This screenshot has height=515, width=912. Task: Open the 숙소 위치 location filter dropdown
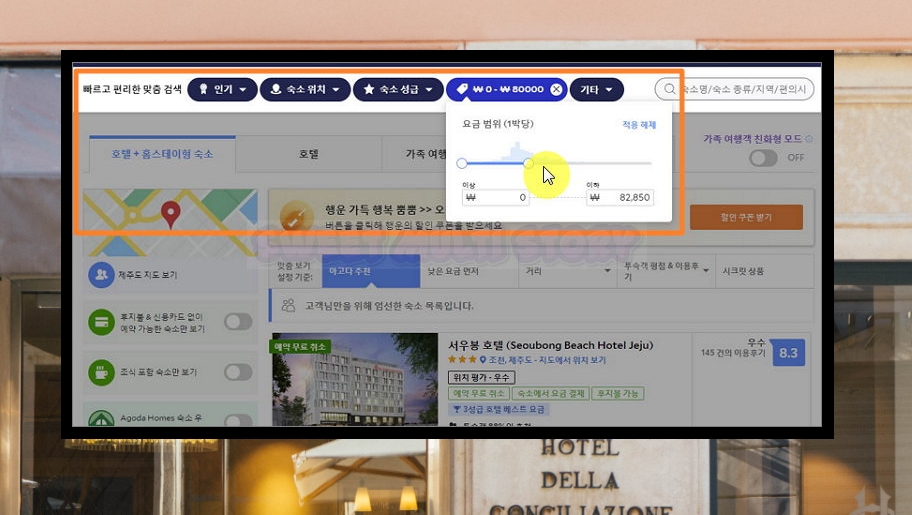coord(305,90)
